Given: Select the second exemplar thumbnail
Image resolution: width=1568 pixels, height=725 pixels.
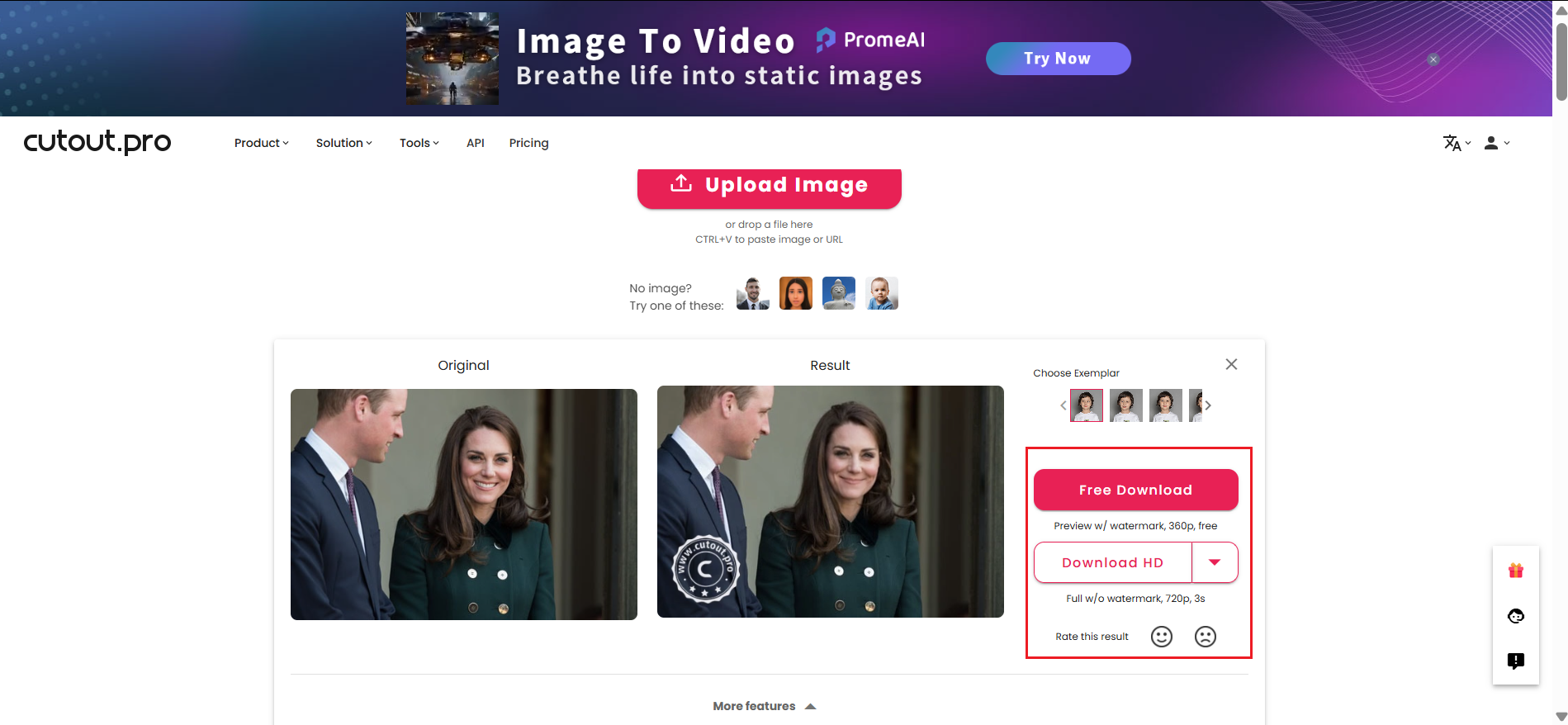Looking at the screenshot, I should pyautogui.click(x=1126, y=405).
